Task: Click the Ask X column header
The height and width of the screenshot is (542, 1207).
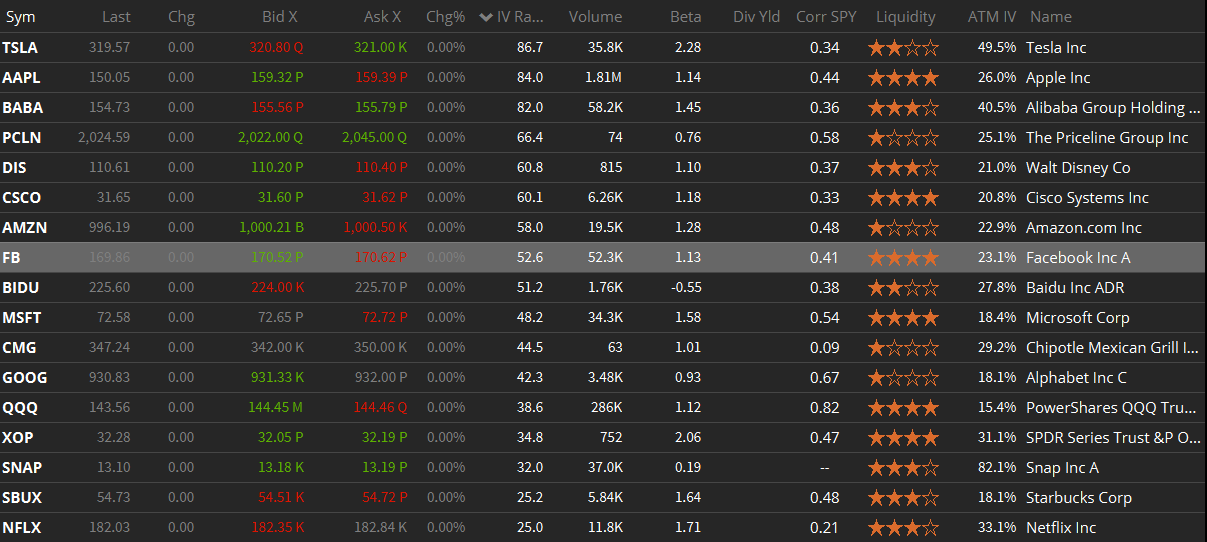Action: (383, 17)
